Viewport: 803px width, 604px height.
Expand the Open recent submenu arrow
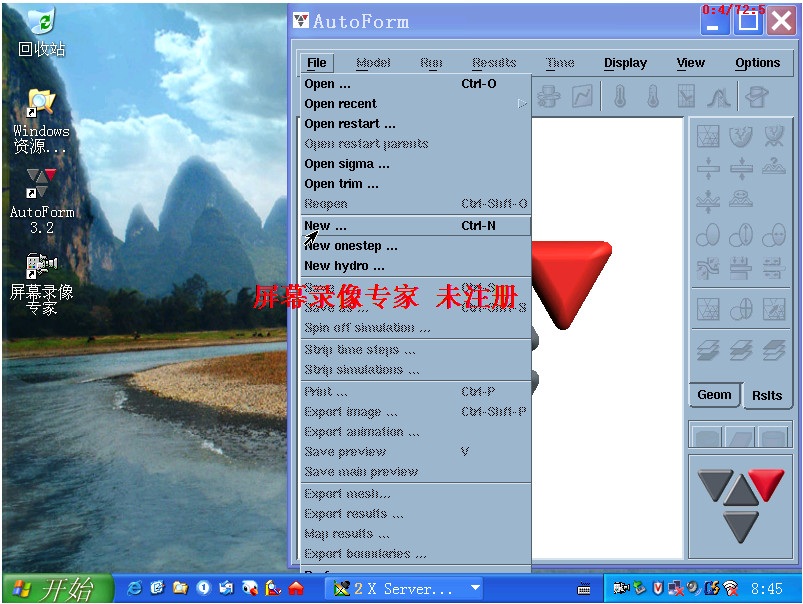521,104
